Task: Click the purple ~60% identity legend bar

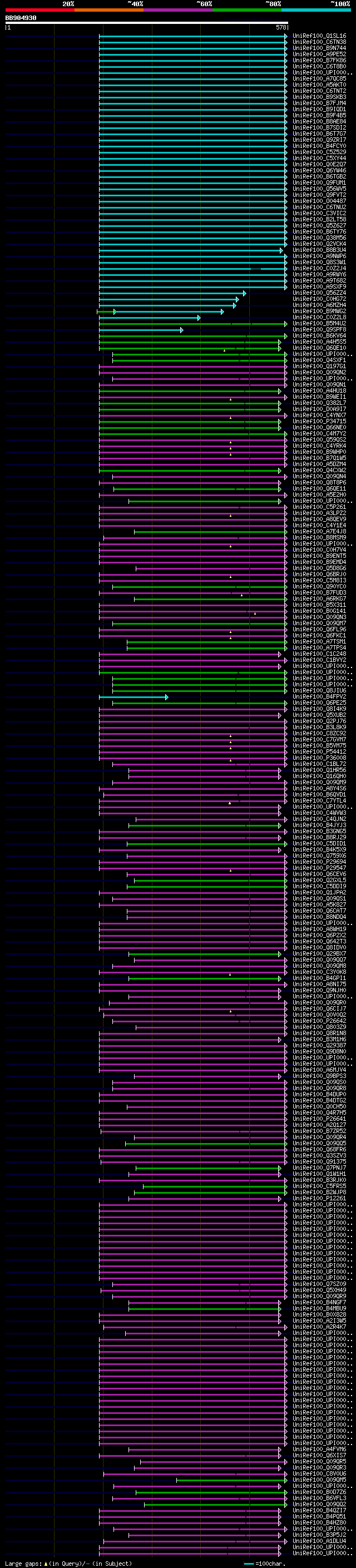Action: tap(179, 10)
